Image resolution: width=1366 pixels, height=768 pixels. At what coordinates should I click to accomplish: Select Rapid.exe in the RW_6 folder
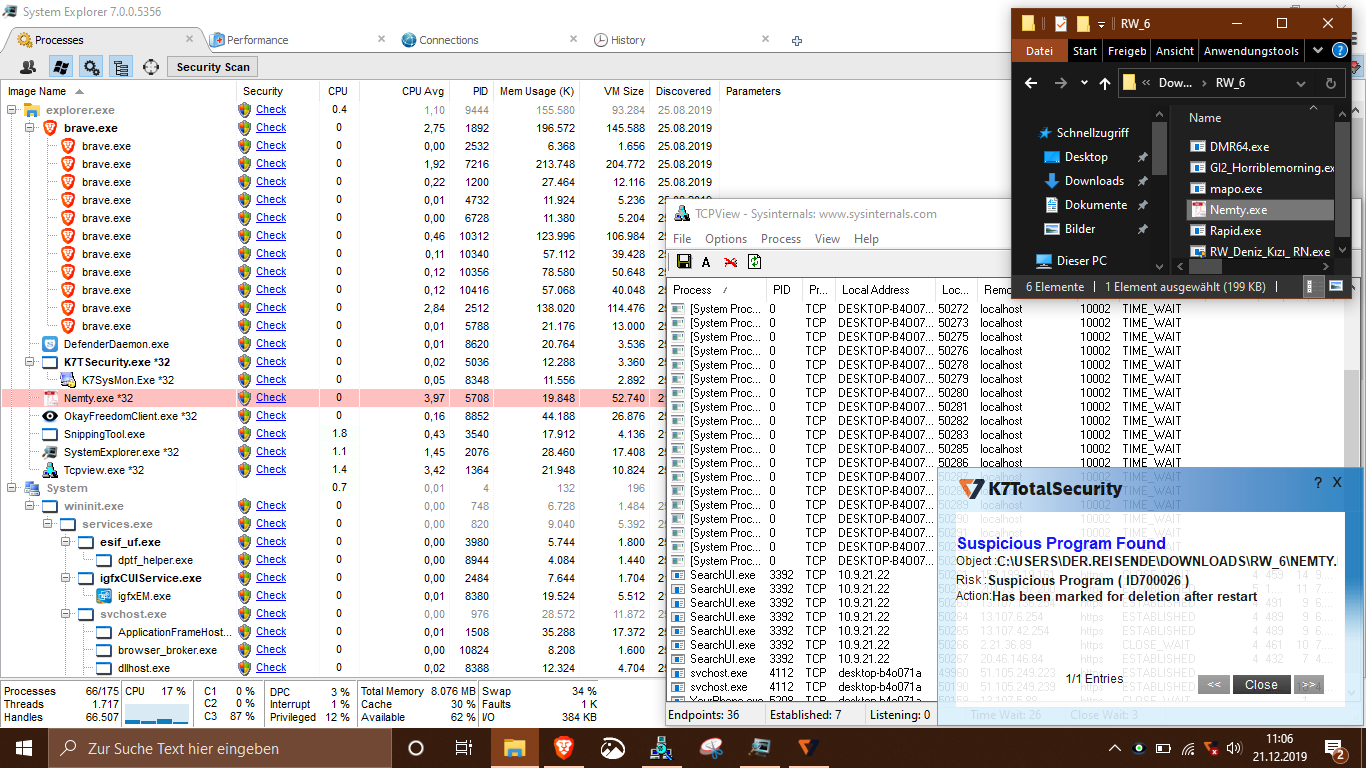[x=1235, y=231]
